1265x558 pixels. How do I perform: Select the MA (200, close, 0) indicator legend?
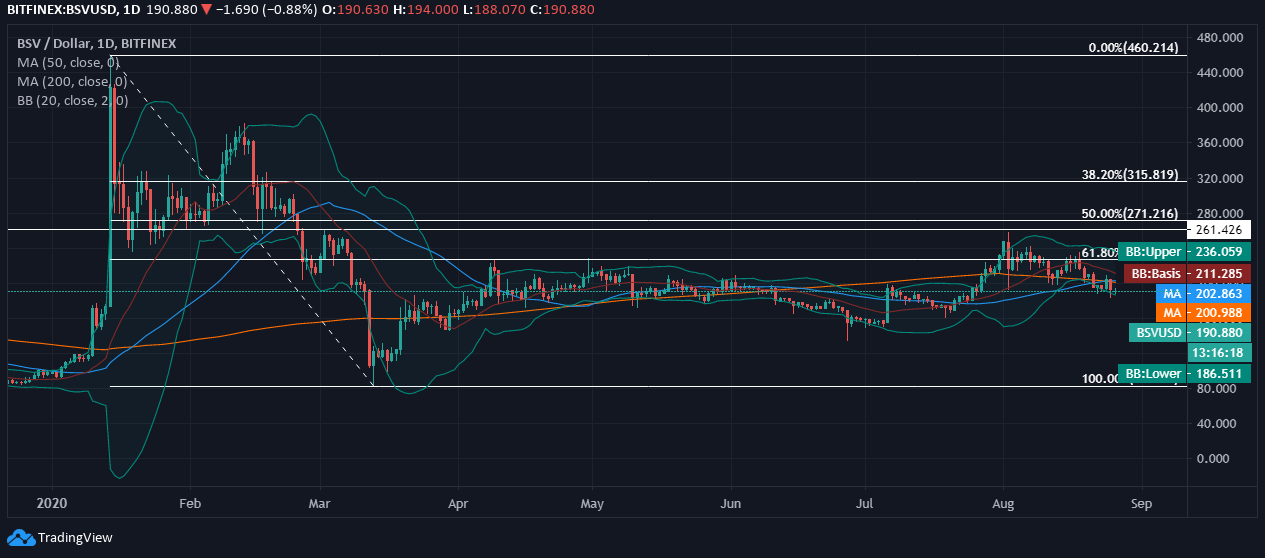72,81
